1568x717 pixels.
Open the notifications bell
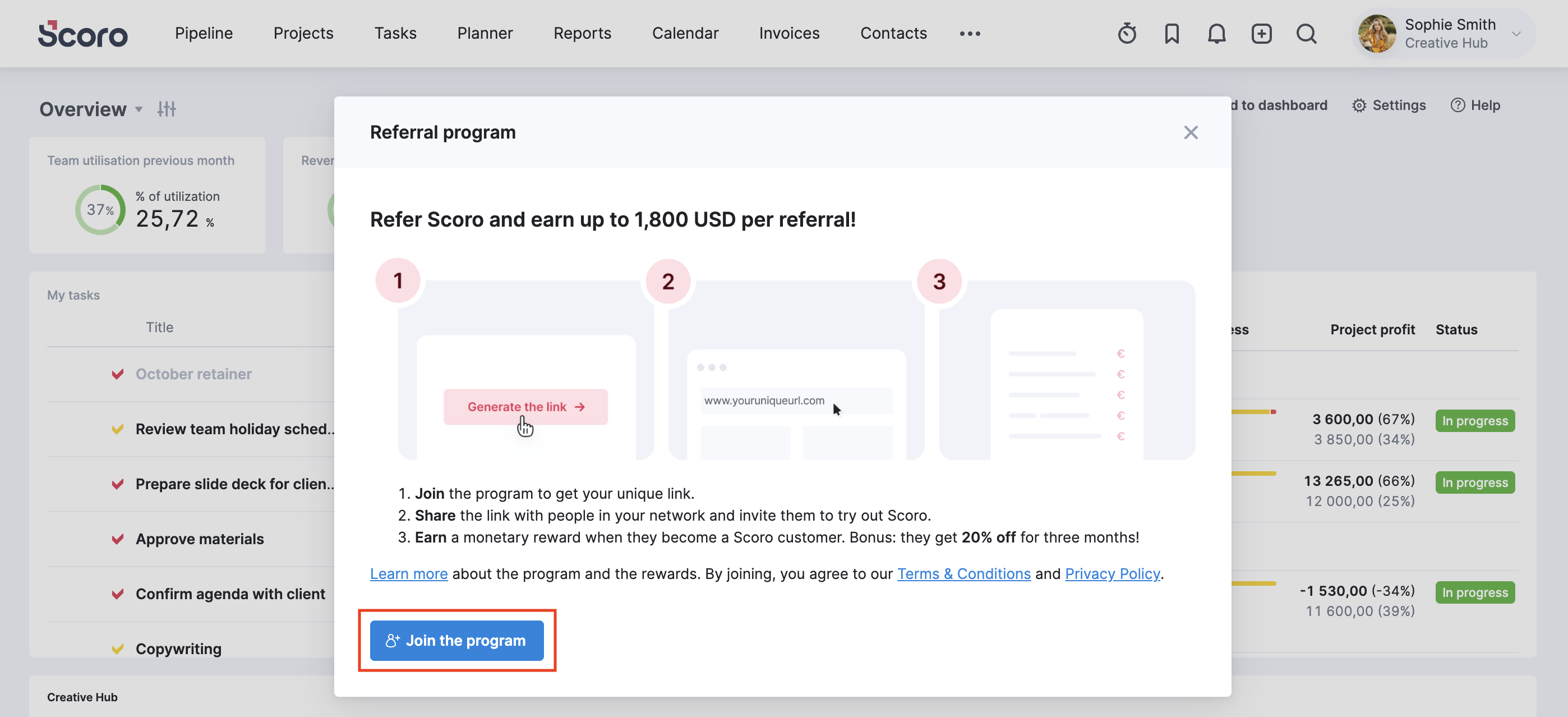click(x=1216, y=34)
